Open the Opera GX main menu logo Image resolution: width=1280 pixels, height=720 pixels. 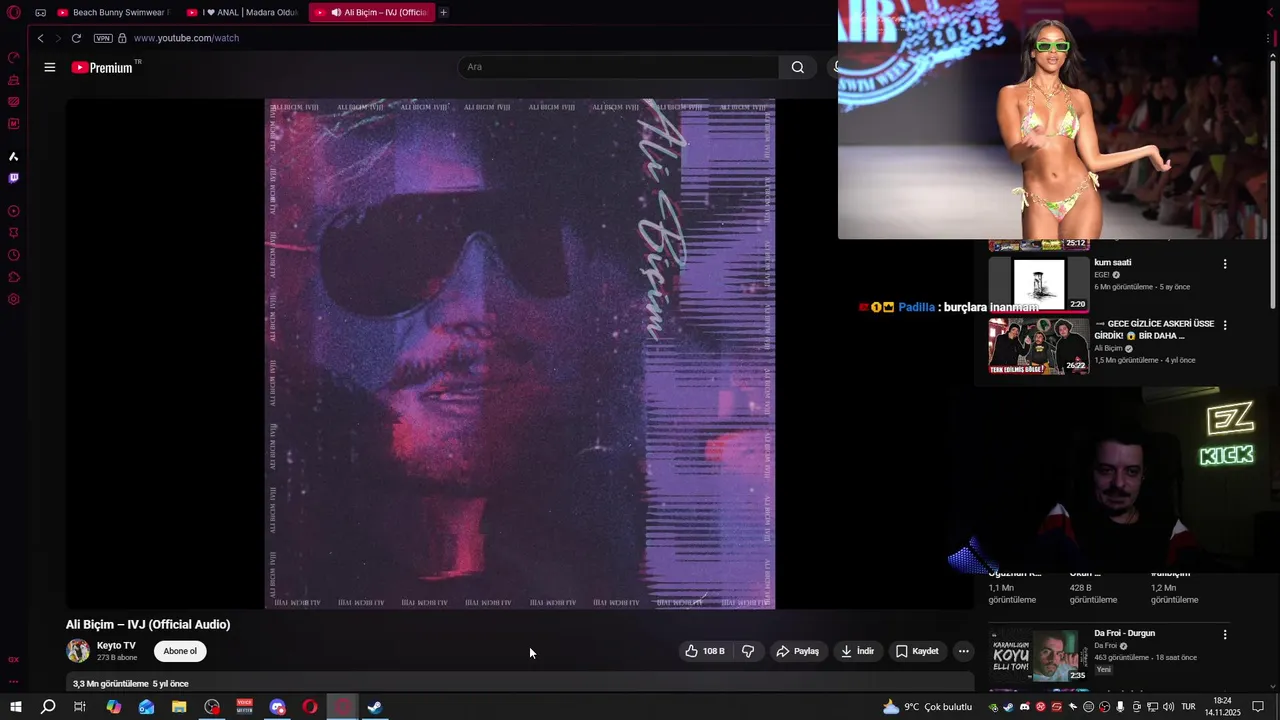pyautogui.click(x=13, y=12)
